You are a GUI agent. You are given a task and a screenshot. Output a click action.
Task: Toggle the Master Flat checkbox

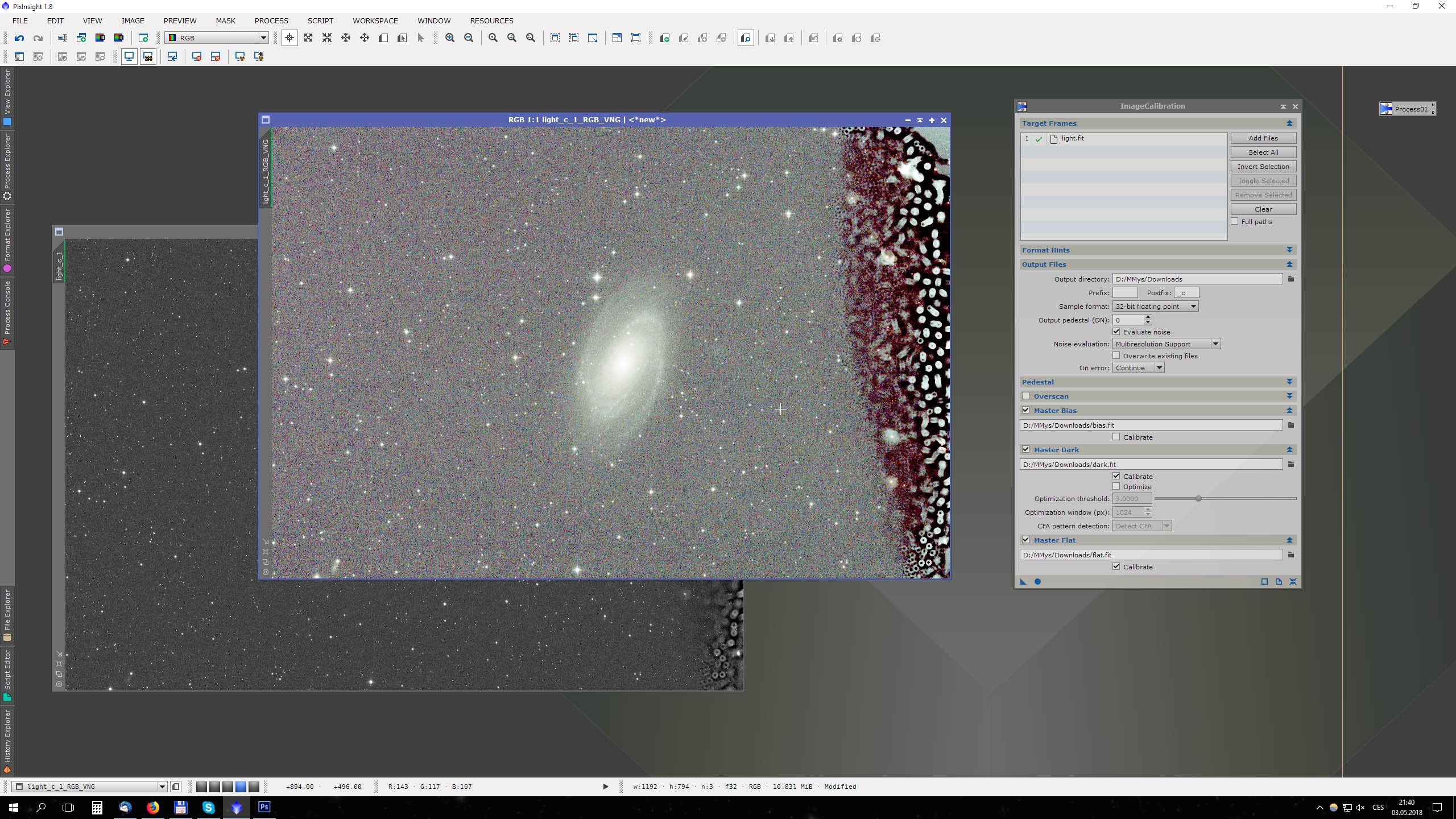click(1025, 540)
